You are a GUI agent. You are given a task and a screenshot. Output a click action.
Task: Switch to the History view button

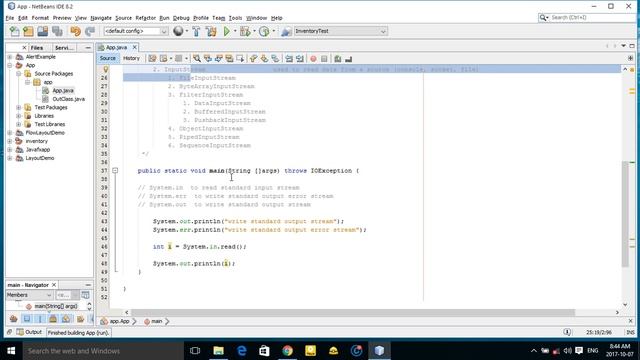point(131,58)
